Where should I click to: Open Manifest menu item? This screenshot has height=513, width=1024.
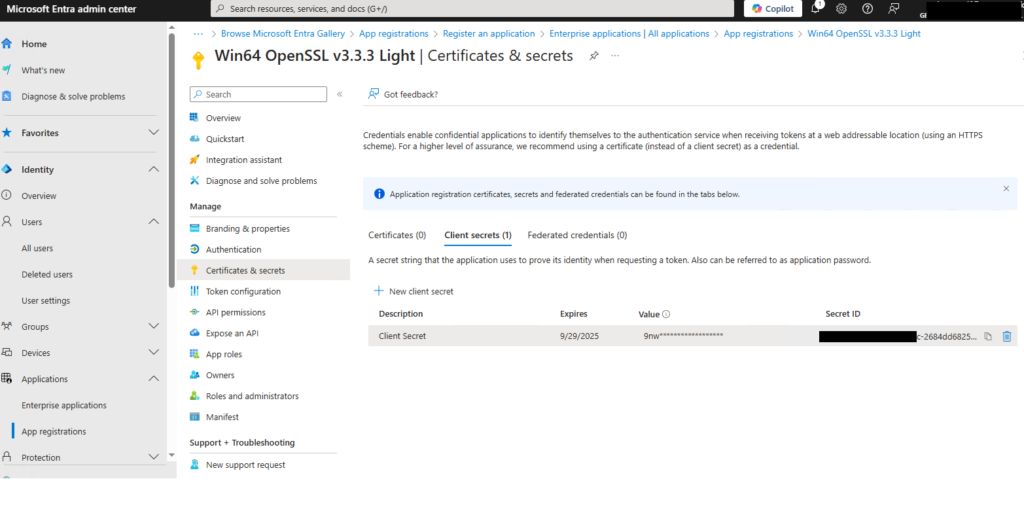point(222,416)
